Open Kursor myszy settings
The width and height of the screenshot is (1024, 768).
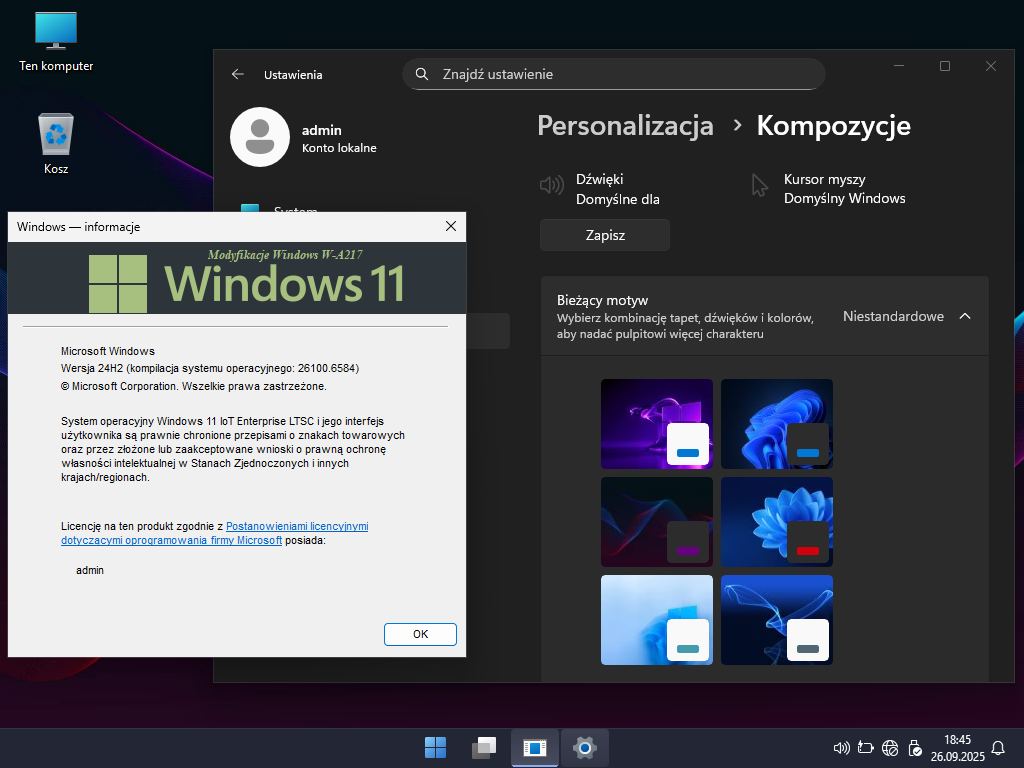830,189
